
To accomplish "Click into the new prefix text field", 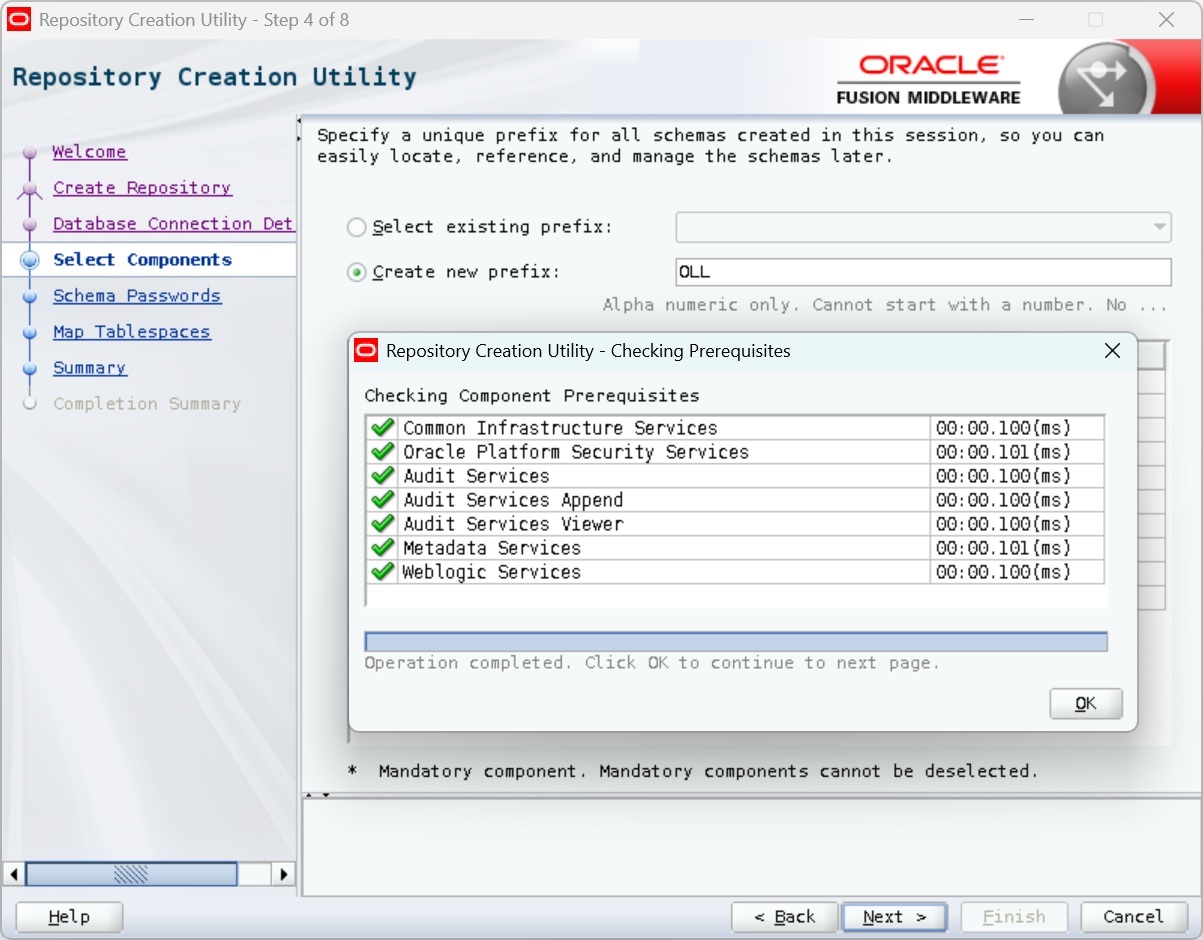I will tap(922, 272).
